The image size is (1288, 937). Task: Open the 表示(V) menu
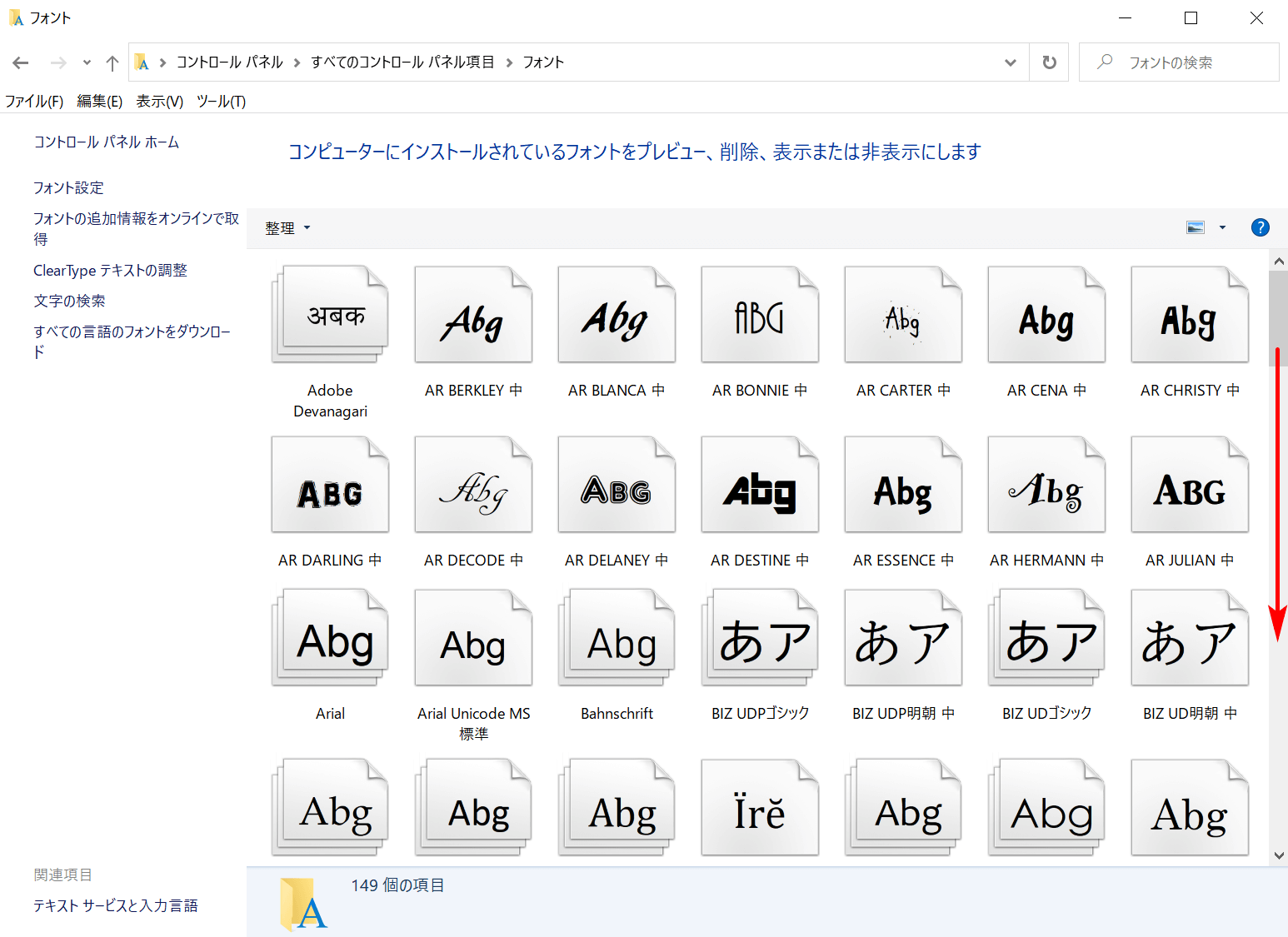[160, 102]
